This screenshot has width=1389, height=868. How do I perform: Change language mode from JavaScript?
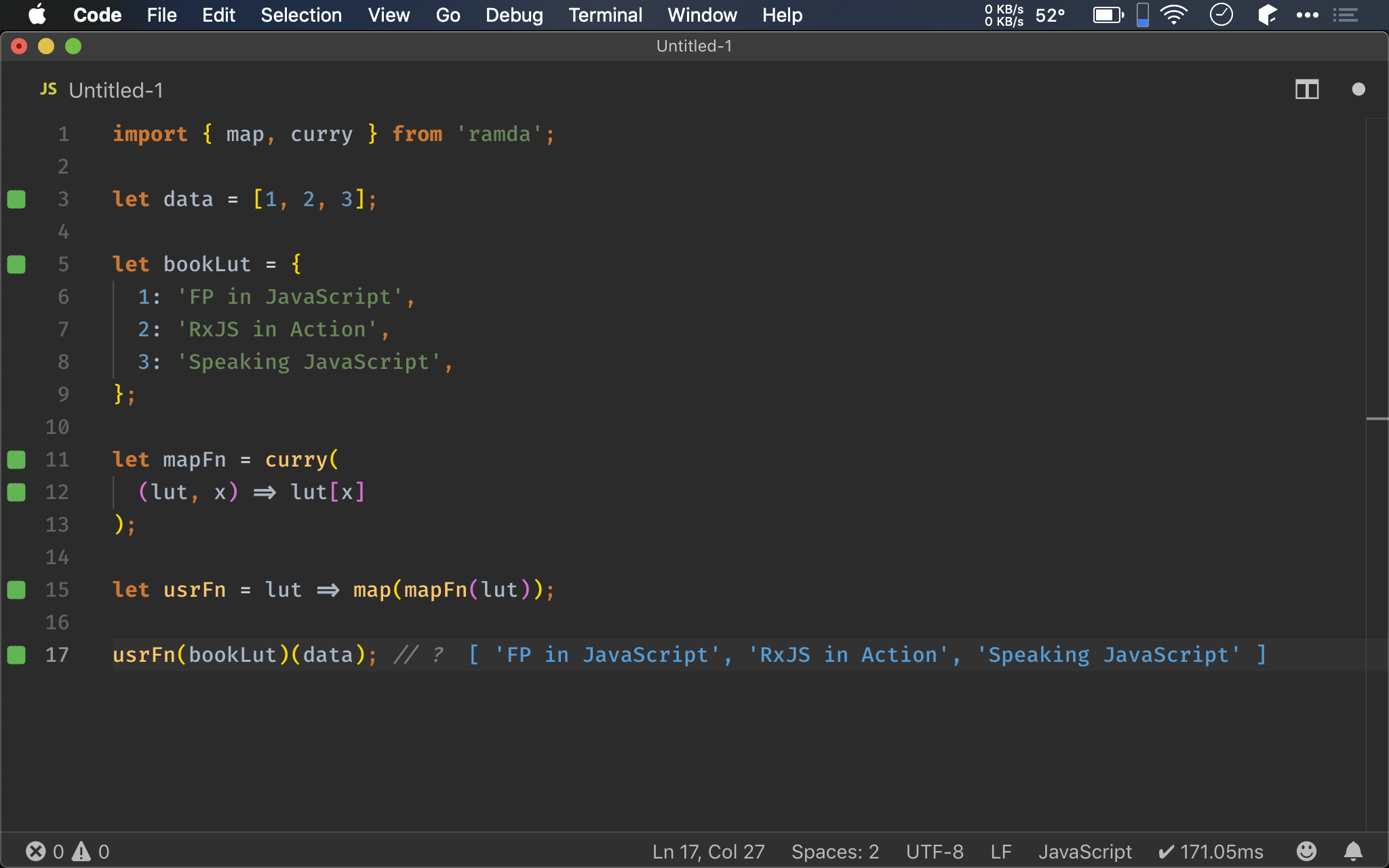click(x=1084, y=851)
